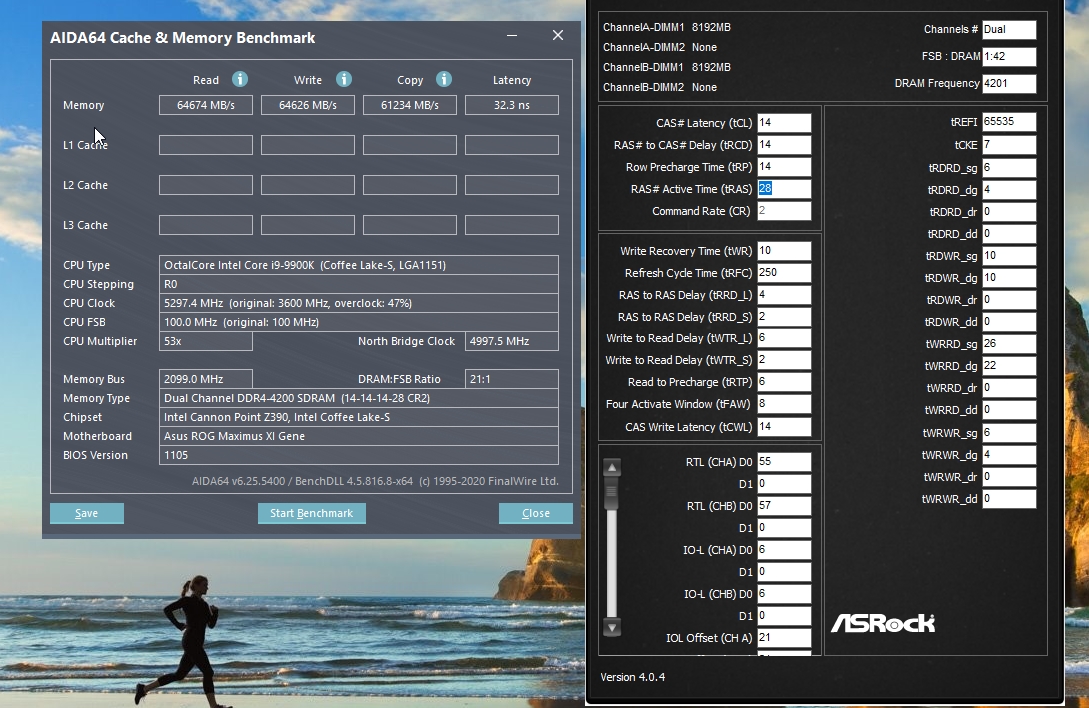Click the North Bridge Clock value 4997.5 MHz
The height and width of the screenshot is (708, 1089).
(512, 341)
